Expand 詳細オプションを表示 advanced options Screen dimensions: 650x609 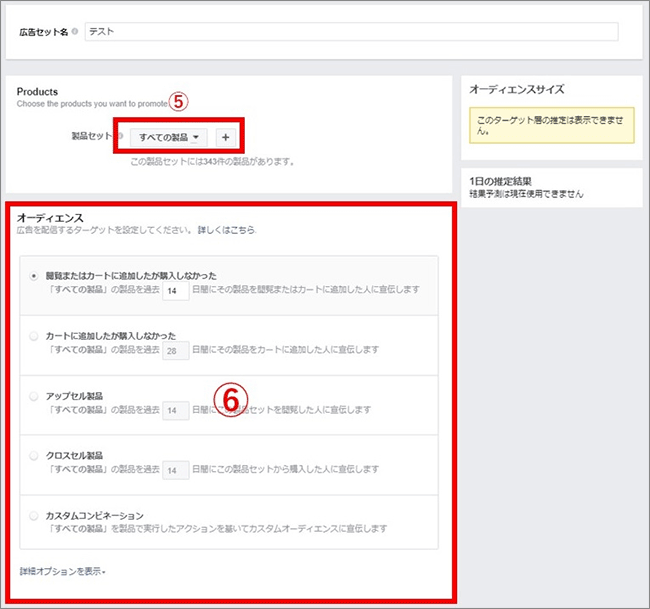[x=62, y=571]
